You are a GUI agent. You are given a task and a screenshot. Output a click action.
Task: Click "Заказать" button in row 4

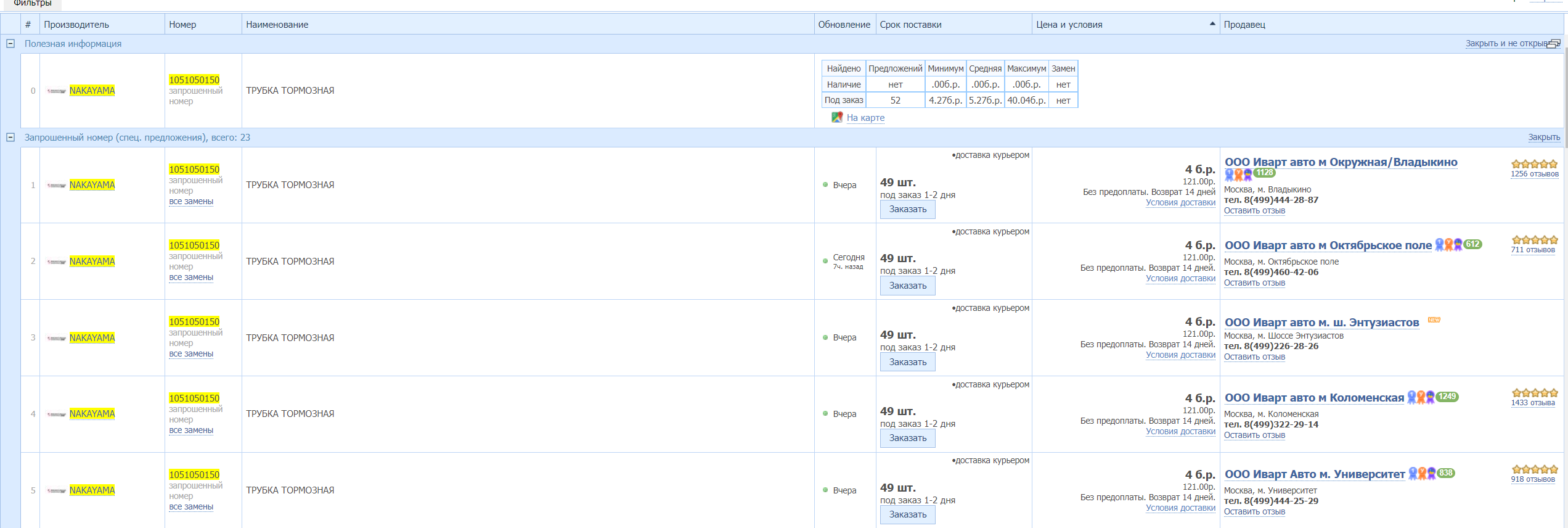point(908,438)
